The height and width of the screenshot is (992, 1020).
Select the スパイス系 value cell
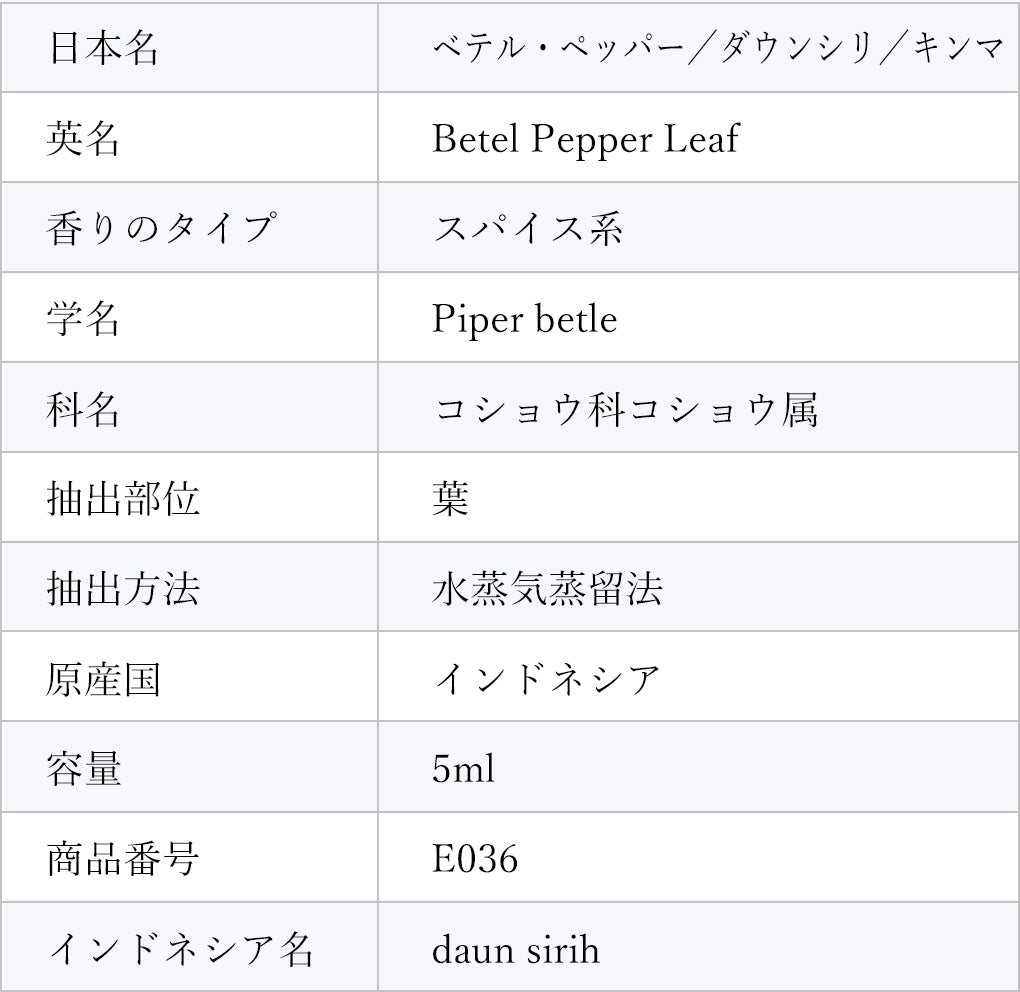pos(528,228)
